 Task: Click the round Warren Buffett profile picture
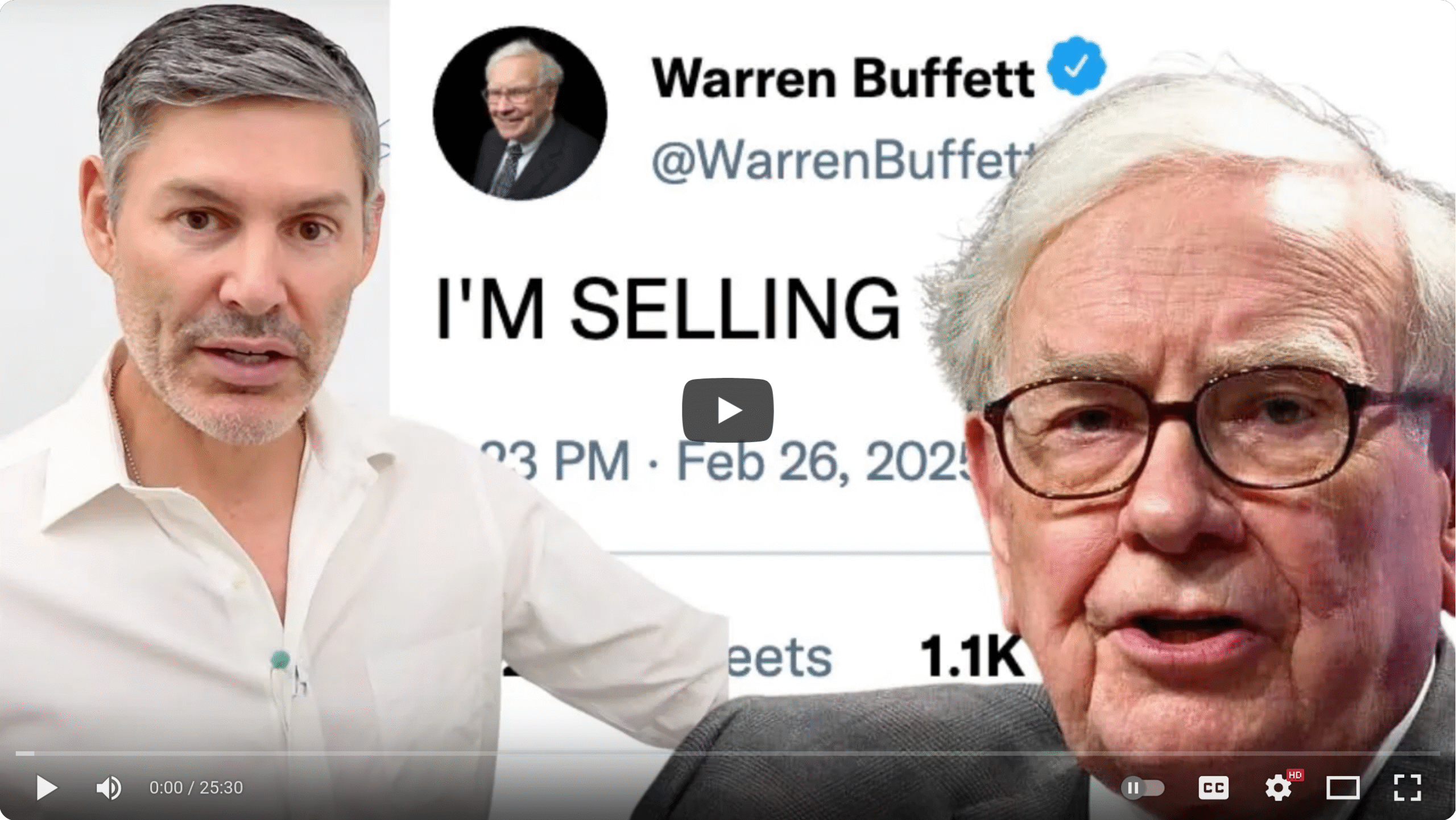(x=520, y=113)
